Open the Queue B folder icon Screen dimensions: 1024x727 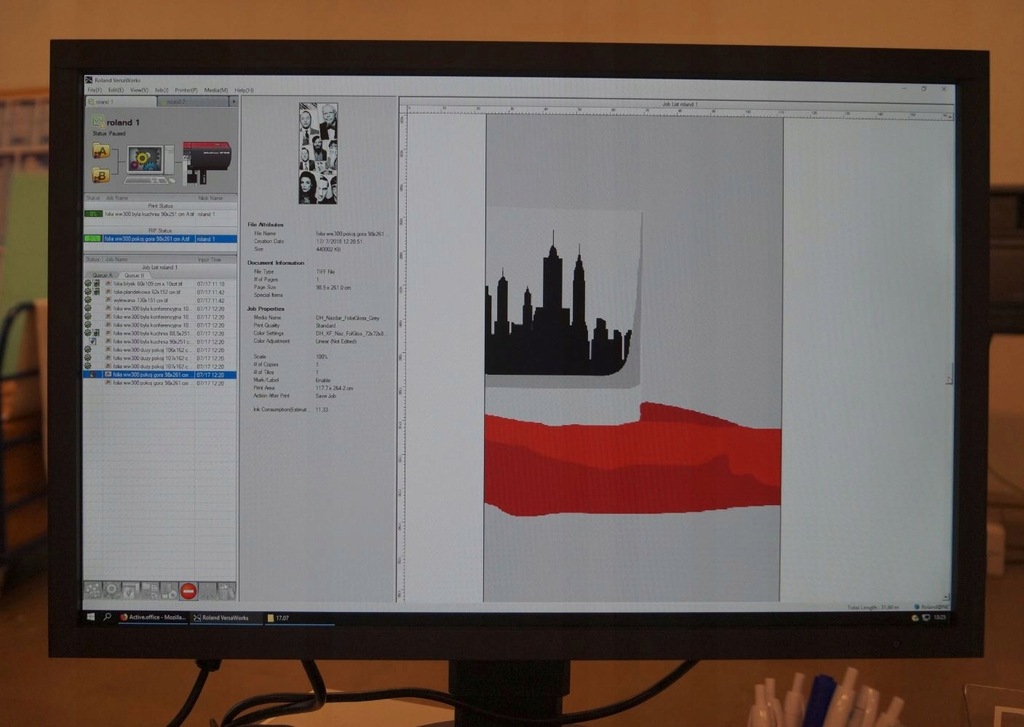coord(101,175)
